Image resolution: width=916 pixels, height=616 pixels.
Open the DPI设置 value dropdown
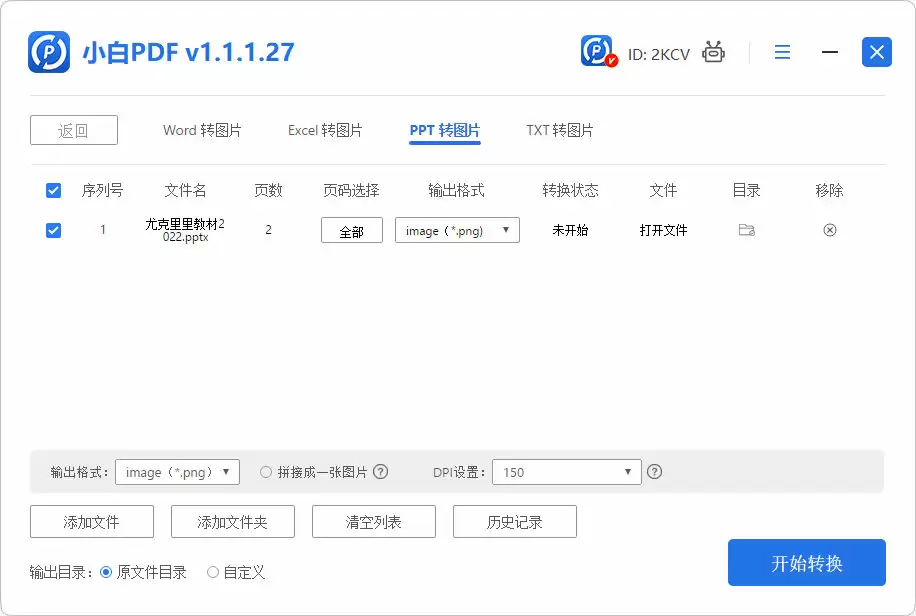click(x=566, y=471)
